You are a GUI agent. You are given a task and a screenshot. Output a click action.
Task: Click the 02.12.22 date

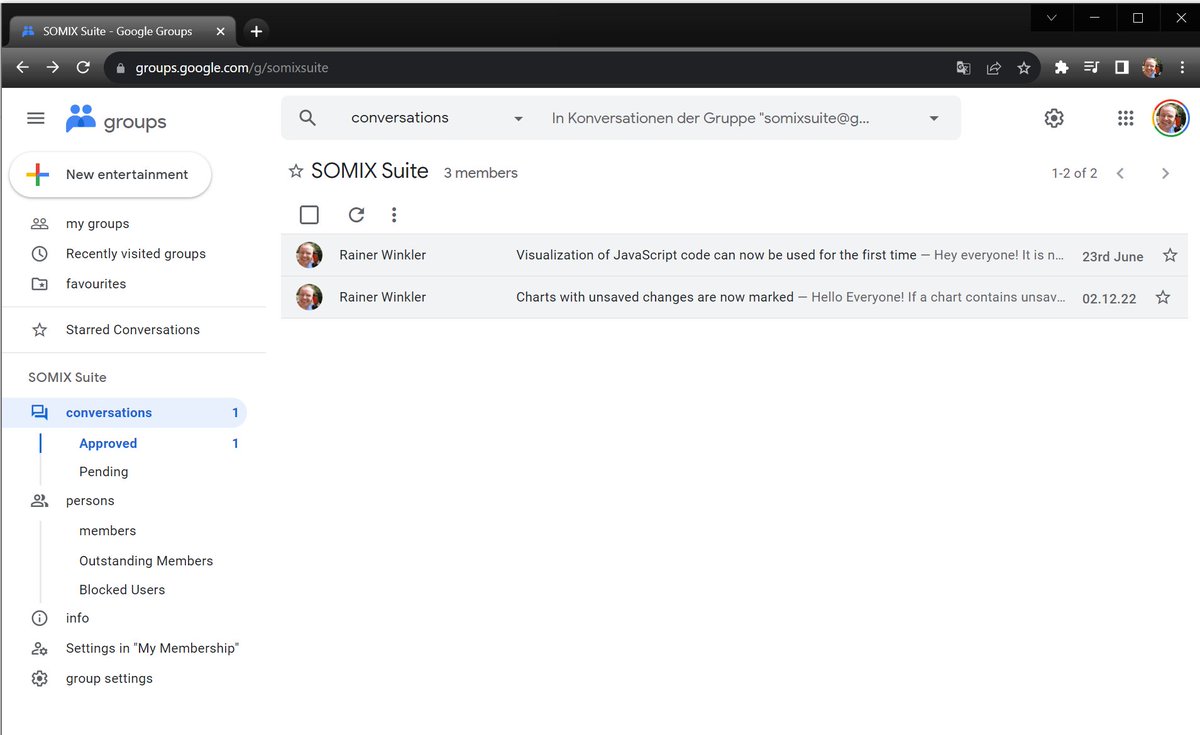click(1109, 298)
